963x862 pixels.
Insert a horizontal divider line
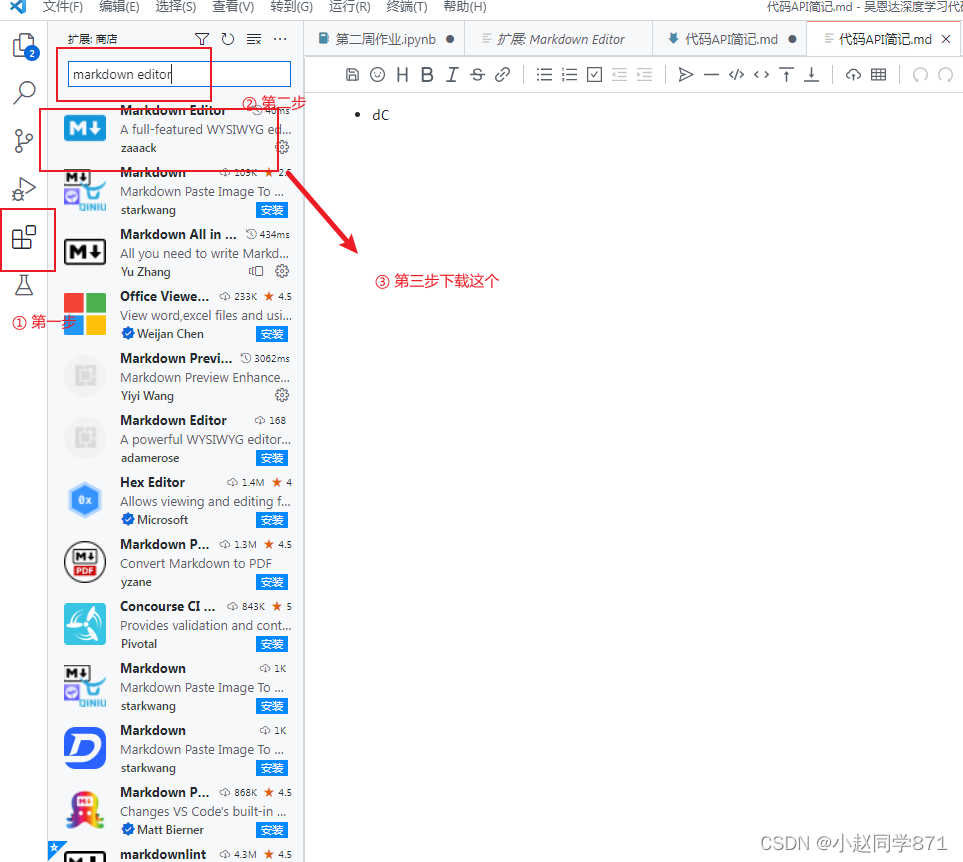click(711, 74)
